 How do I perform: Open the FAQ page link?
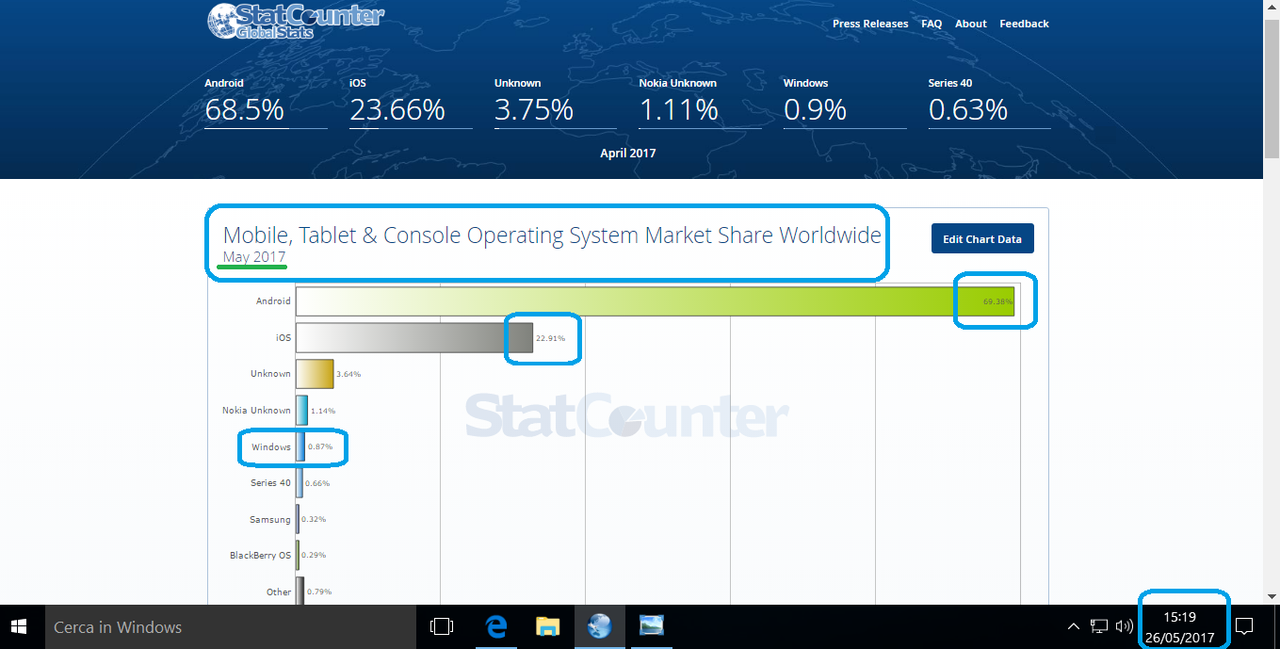click(x=931, y=24)
